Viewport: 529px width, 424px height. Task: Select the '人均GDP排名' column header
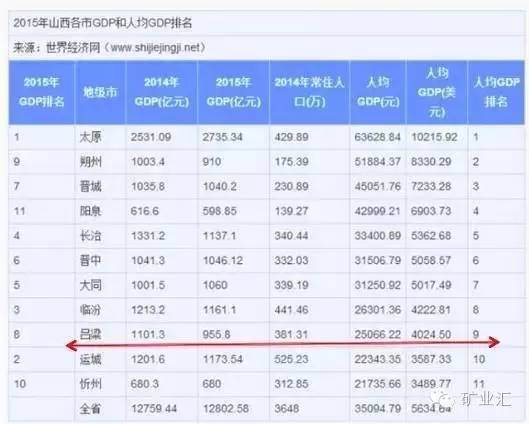tap(496, 92)
